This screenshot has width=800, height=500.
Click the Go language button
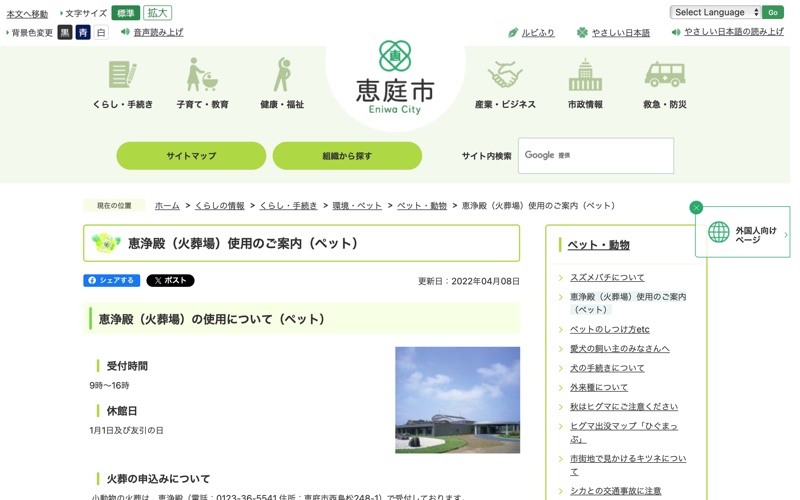point(773,12)
